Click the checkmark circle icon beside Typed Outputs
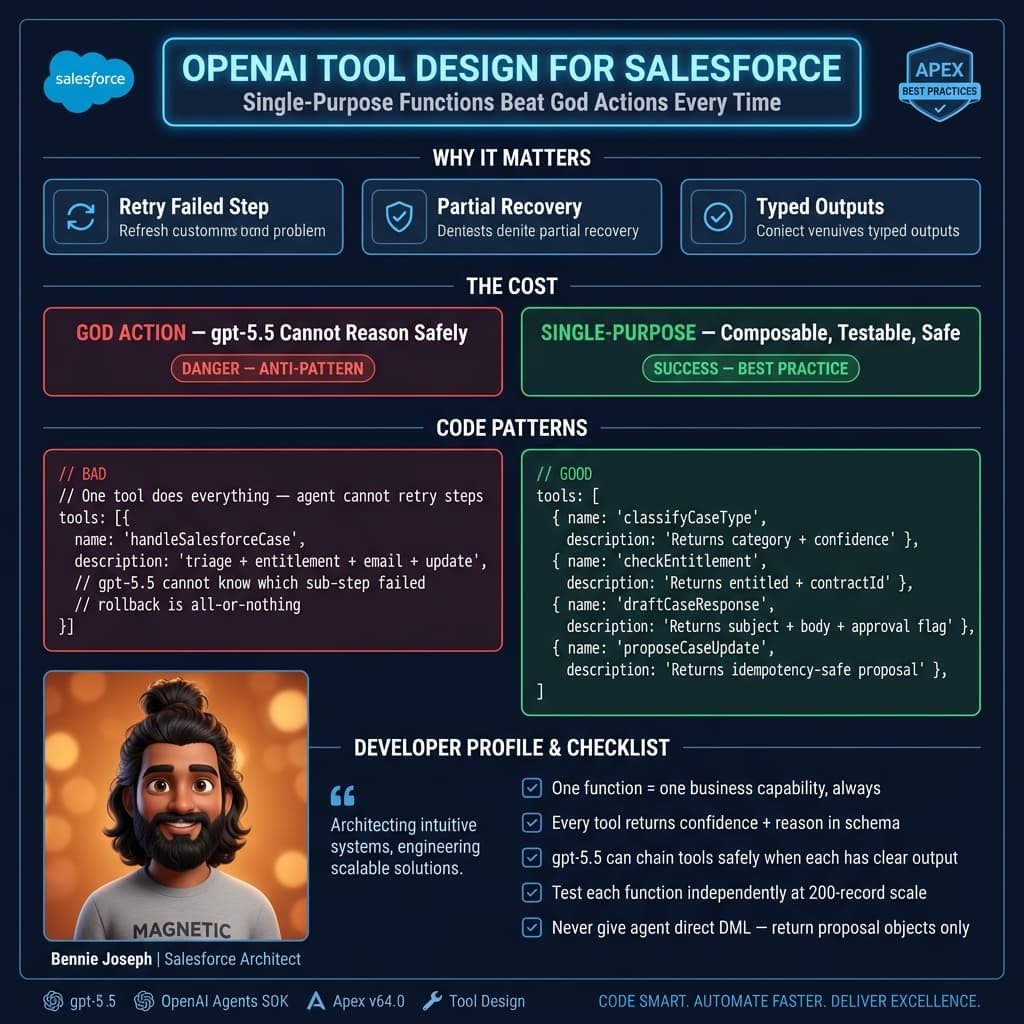The height and width of the screenshot is (1024, 1024). point(718,217)
